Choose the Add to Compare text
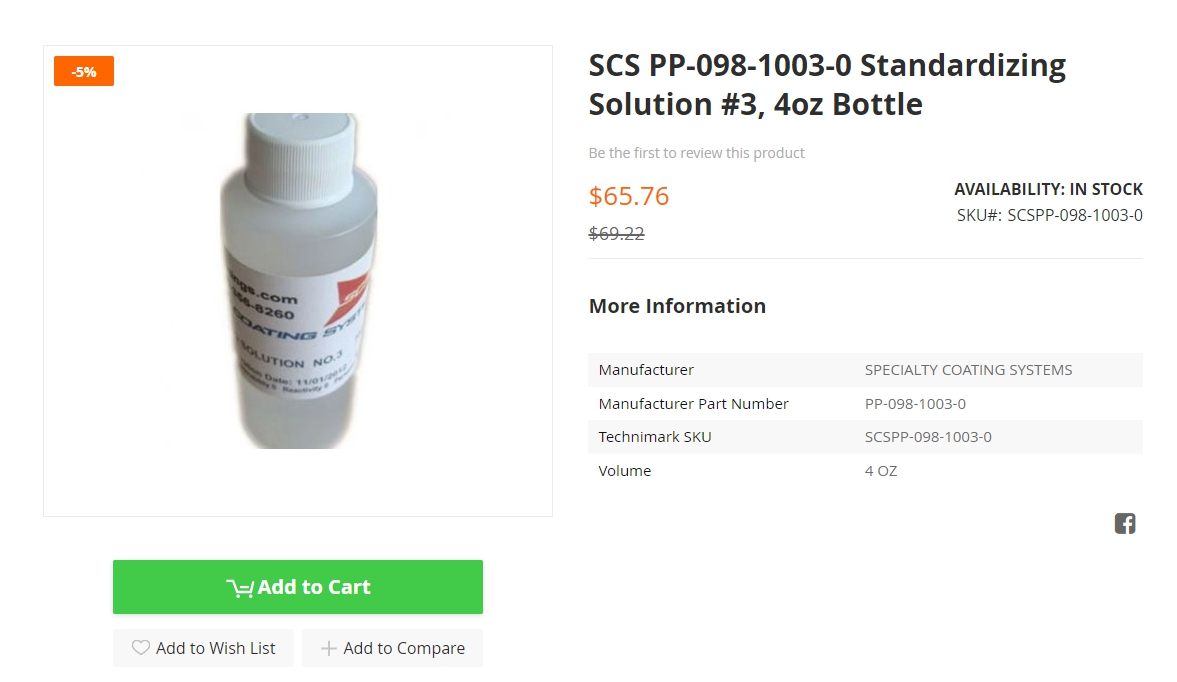This screenshot has width=1177, height=682. coord(404,648)
